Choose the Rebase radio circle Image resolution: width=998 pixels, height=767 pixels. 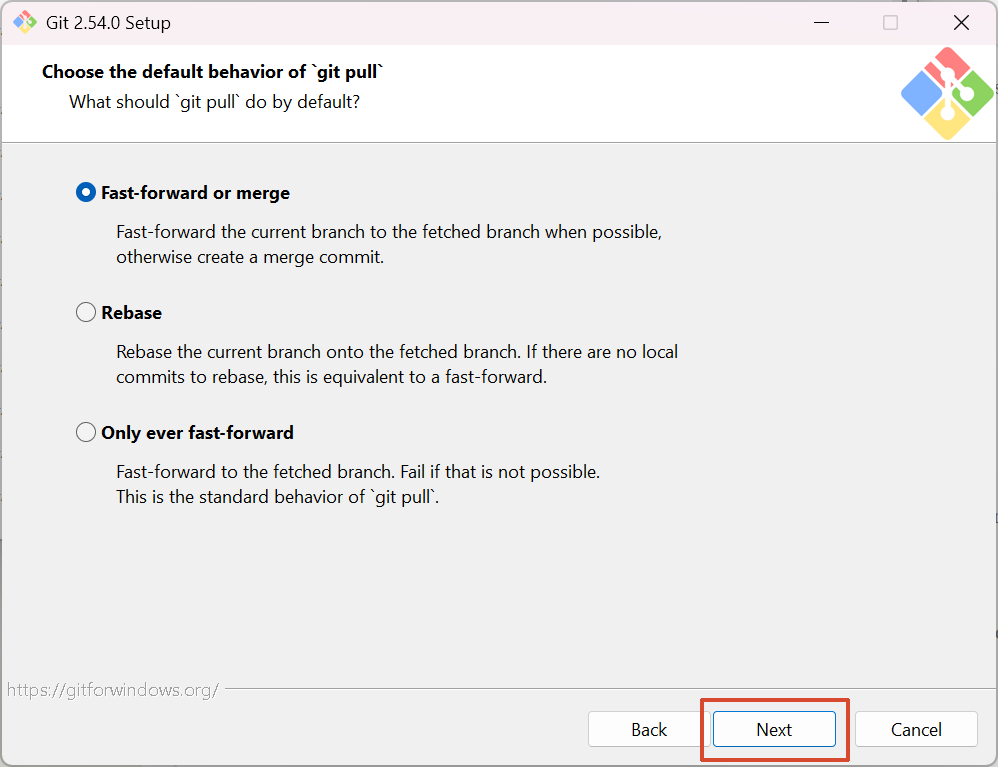[x=86, y=313]
